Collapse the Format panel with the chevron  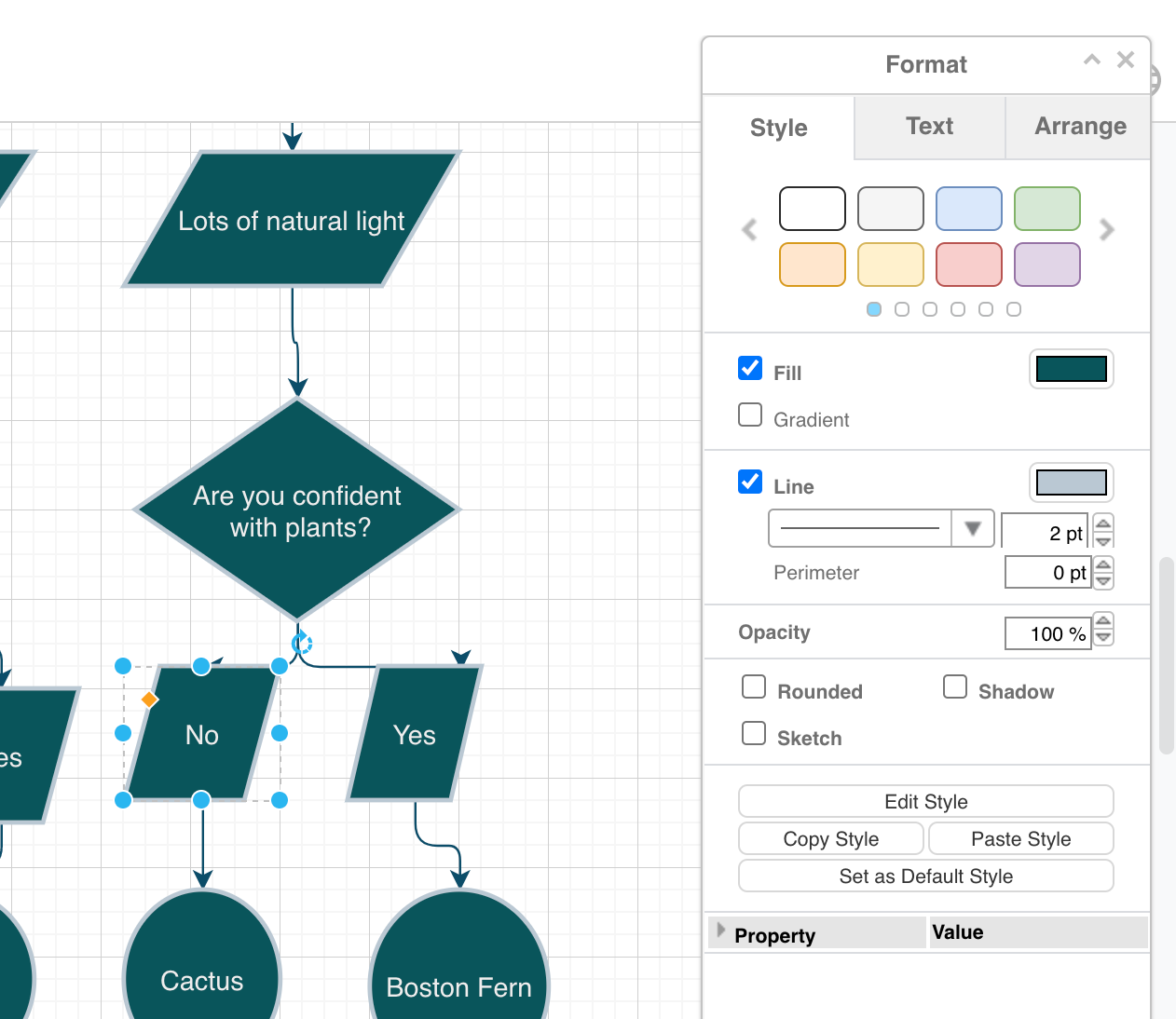point(1092,59)
